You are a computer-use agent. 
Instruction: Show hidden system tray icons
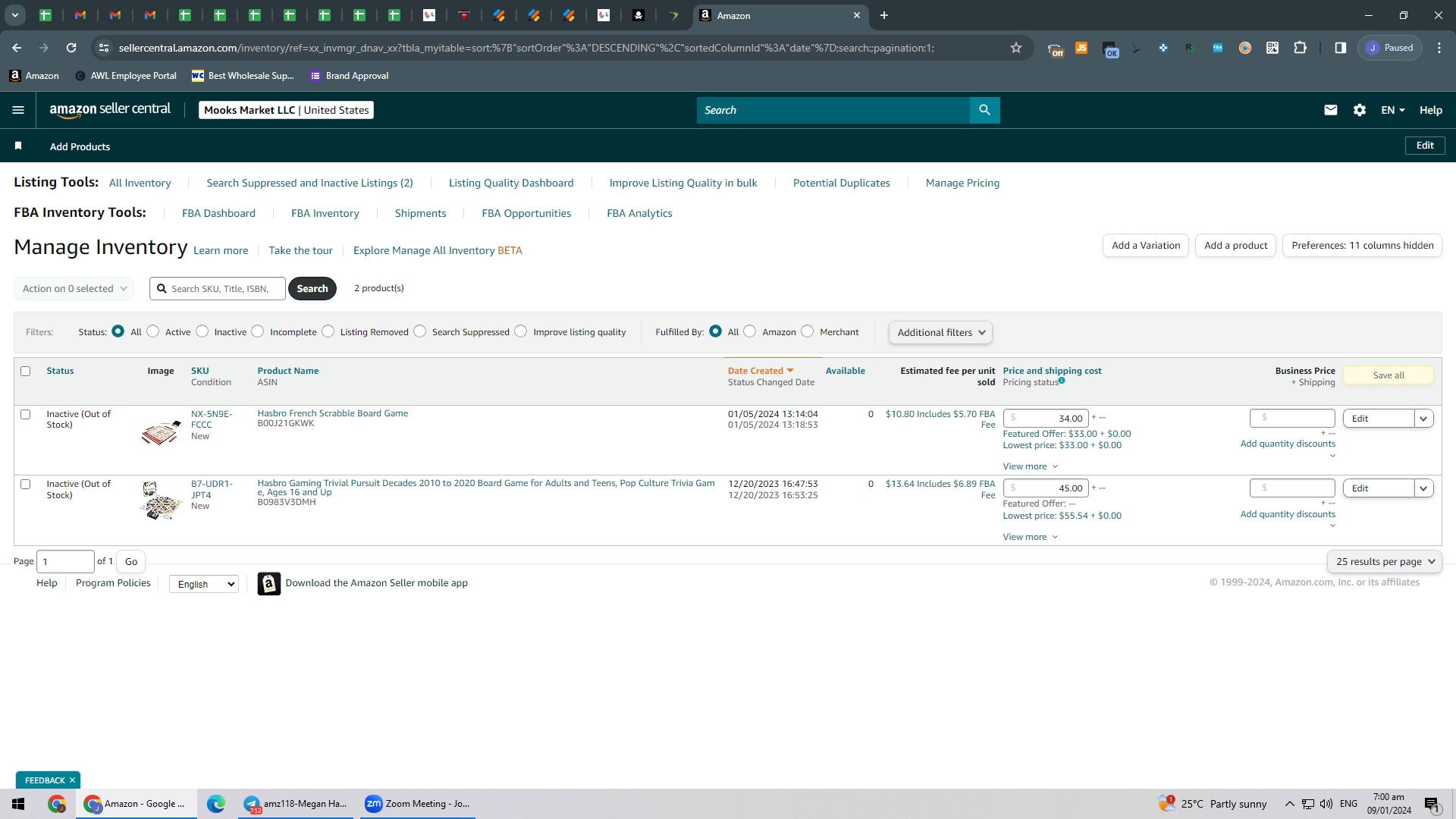(1289, 804)
